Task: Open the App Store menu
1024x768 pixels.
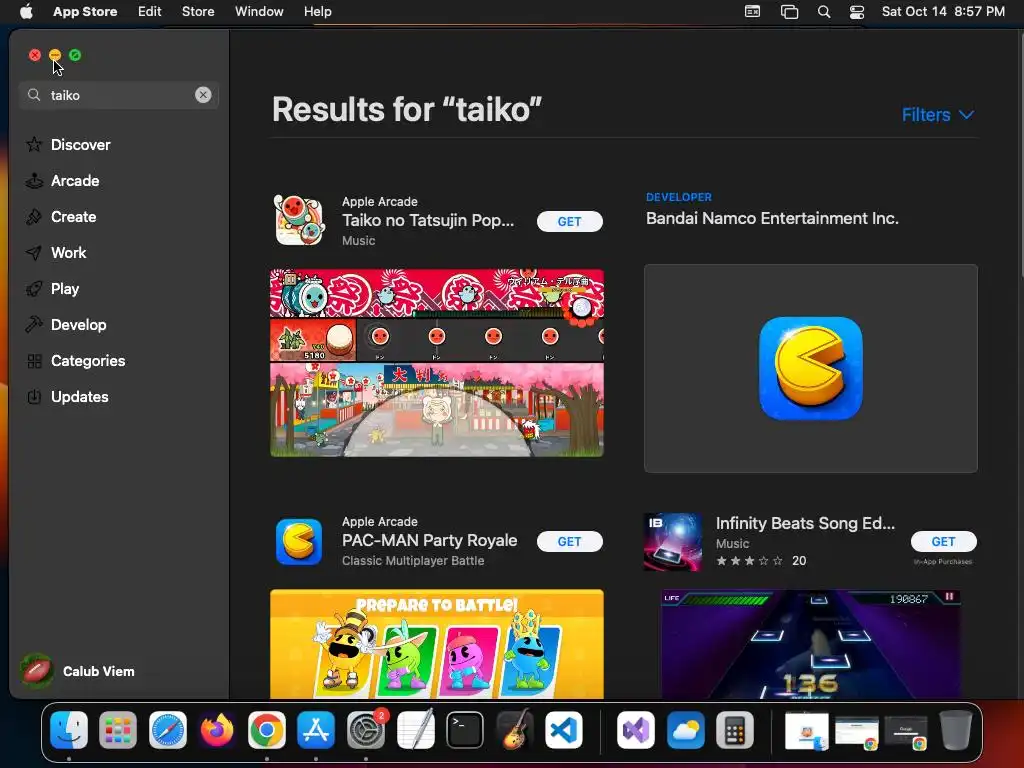Action: point(85,12)
